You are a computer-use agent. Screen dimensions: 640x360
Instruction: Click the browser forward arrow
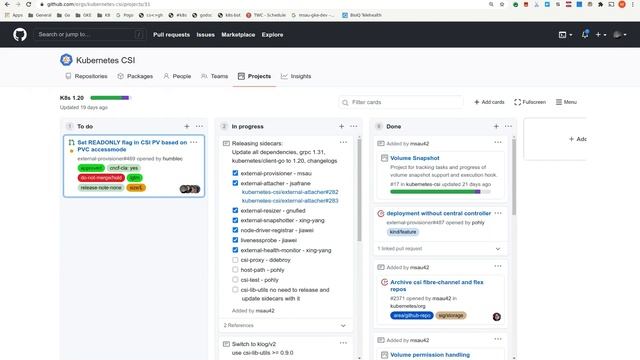tap(18, 4)
